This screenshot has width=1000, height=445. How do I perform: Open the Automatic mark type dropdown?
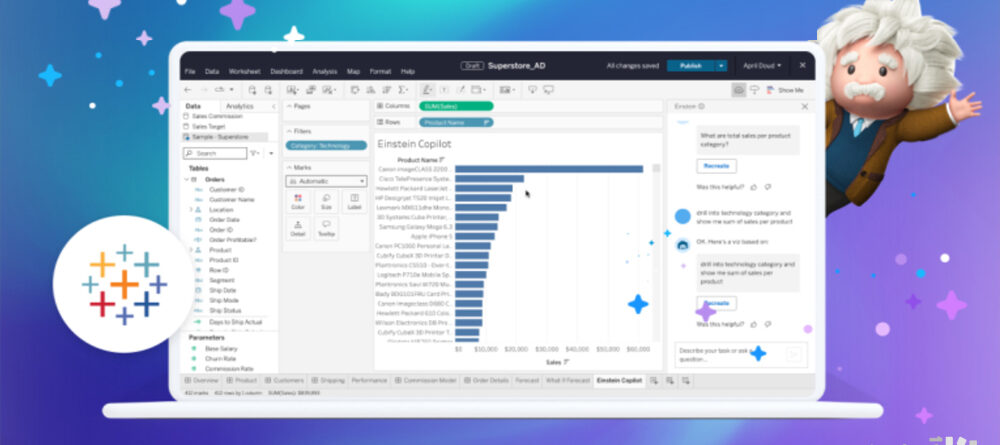[326, 181]
